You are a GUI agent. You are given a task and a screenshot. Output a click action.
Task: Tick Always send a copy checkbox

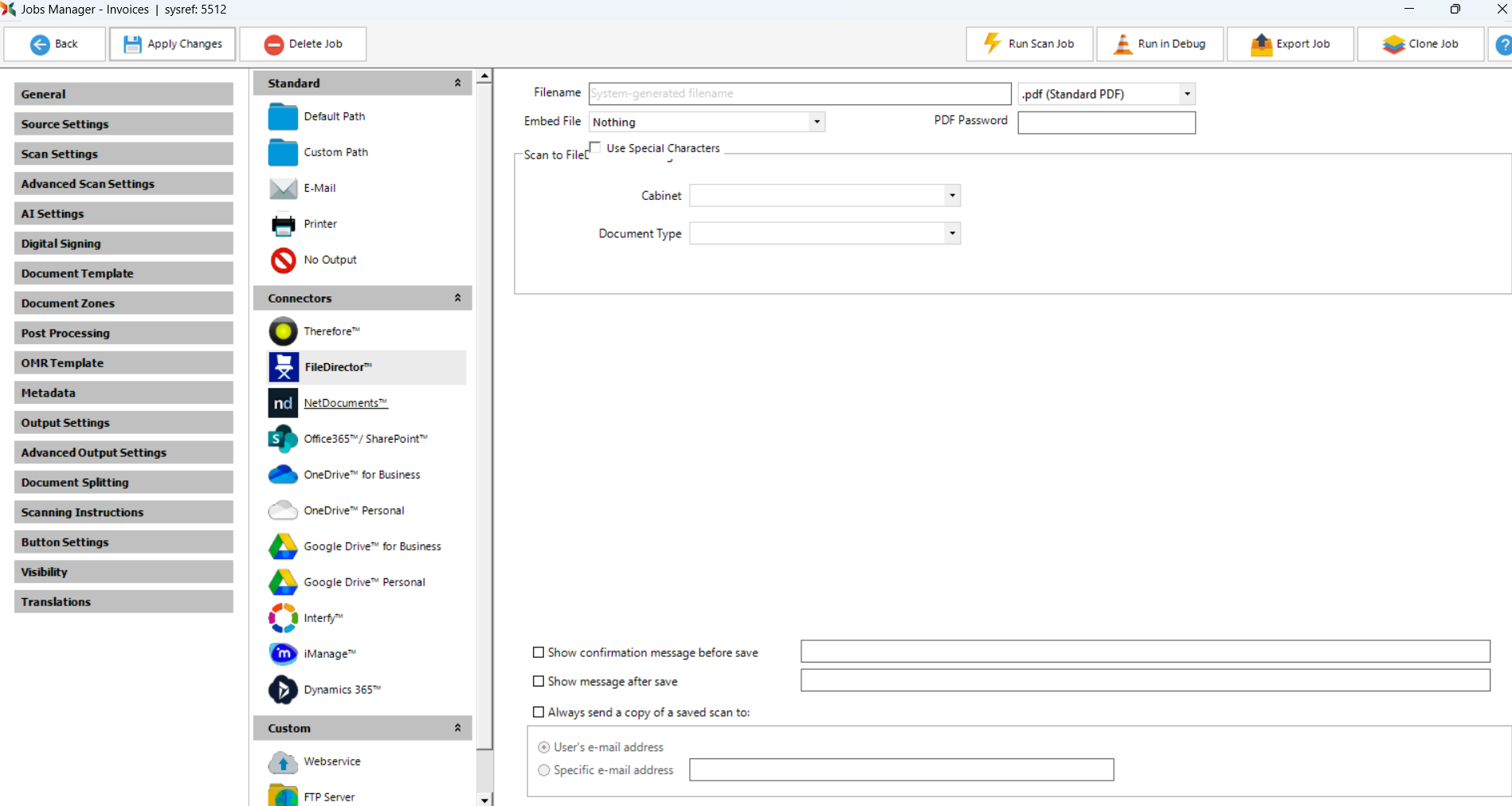[539, 712]
